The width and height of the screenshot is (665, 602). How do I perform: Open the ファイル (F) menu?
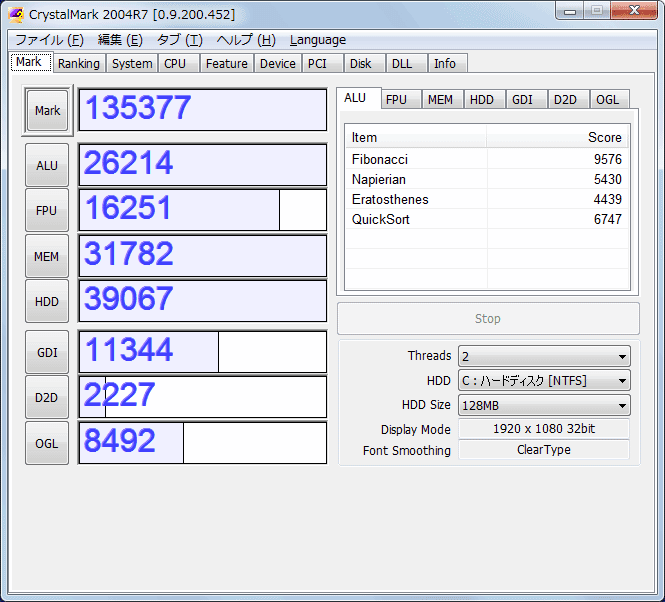50,40
